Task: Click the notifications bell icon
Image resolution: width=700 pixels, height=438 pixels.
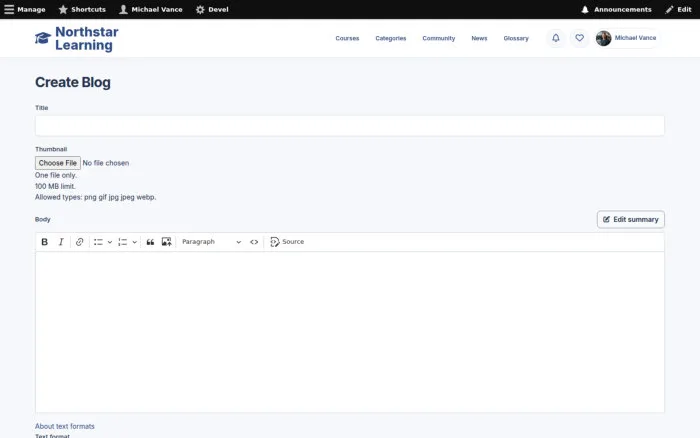Action: pos(556,38)
